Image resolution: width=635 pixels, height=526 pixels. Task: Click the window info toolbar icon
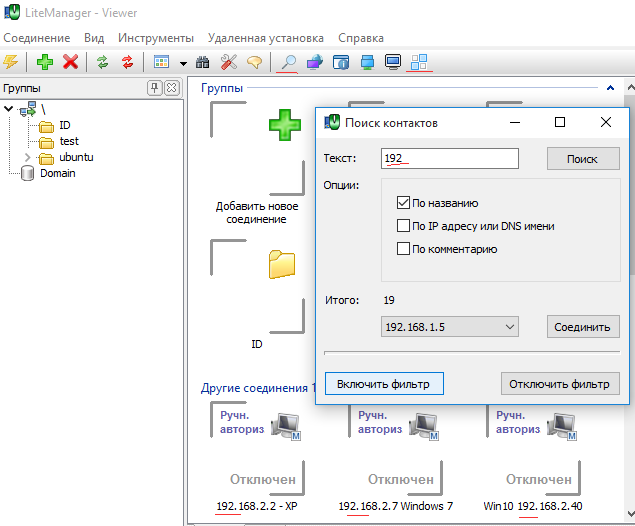[x=341, y=62]
